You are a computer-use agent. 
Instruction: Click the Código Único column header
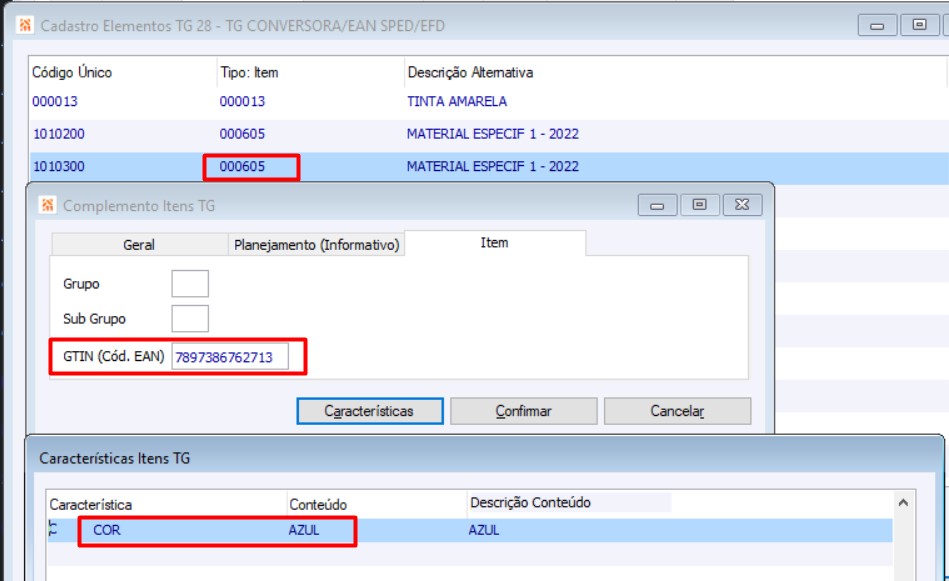pos(71,72)
